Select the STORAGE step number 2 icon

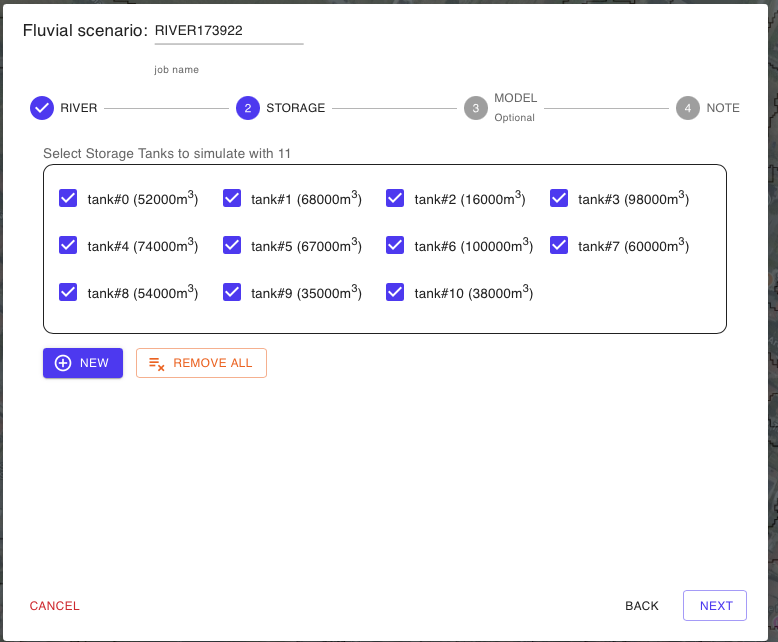(248, 108)
